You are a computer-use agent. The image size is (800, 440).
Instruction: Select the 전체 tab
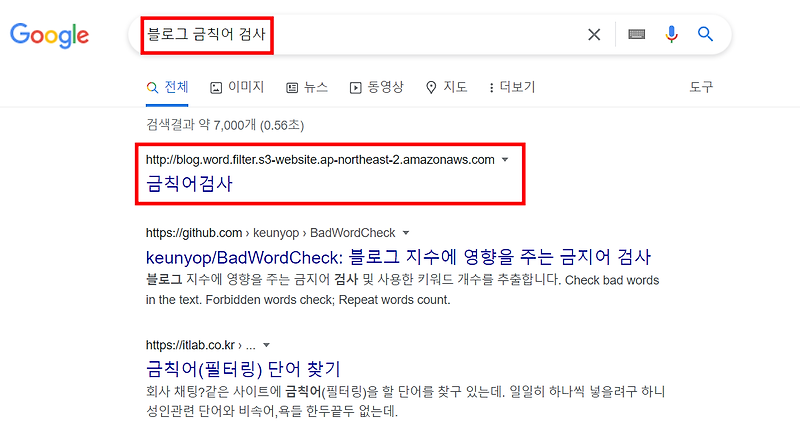(167, 87)
